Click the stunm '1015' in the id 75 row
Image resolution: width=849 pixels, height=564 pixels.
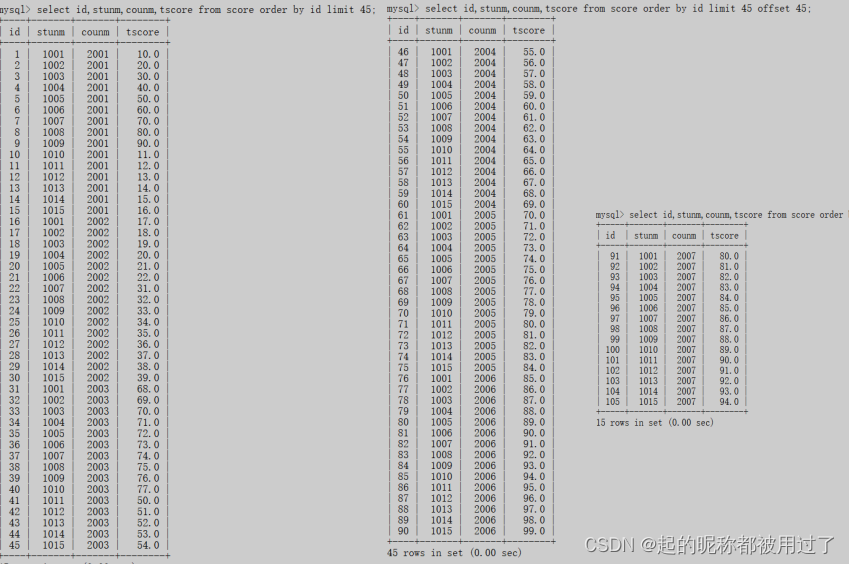click(441, 368)
